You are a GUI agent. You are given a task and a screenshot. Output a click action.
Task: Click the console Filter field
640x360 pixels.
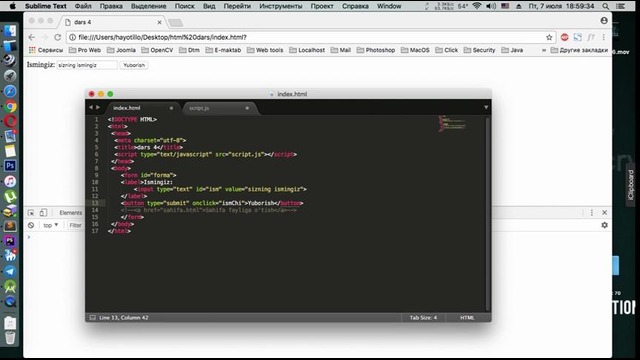click(x=76, y=225)
